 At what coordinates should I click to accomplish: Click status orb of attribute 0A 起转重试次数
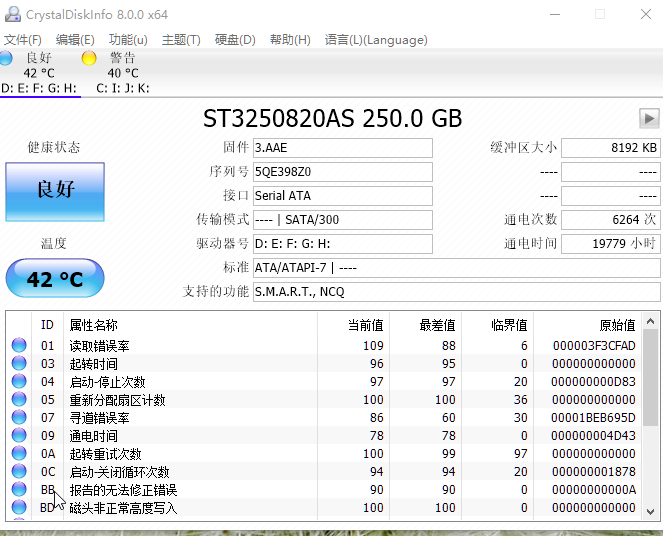coord(19,453)
